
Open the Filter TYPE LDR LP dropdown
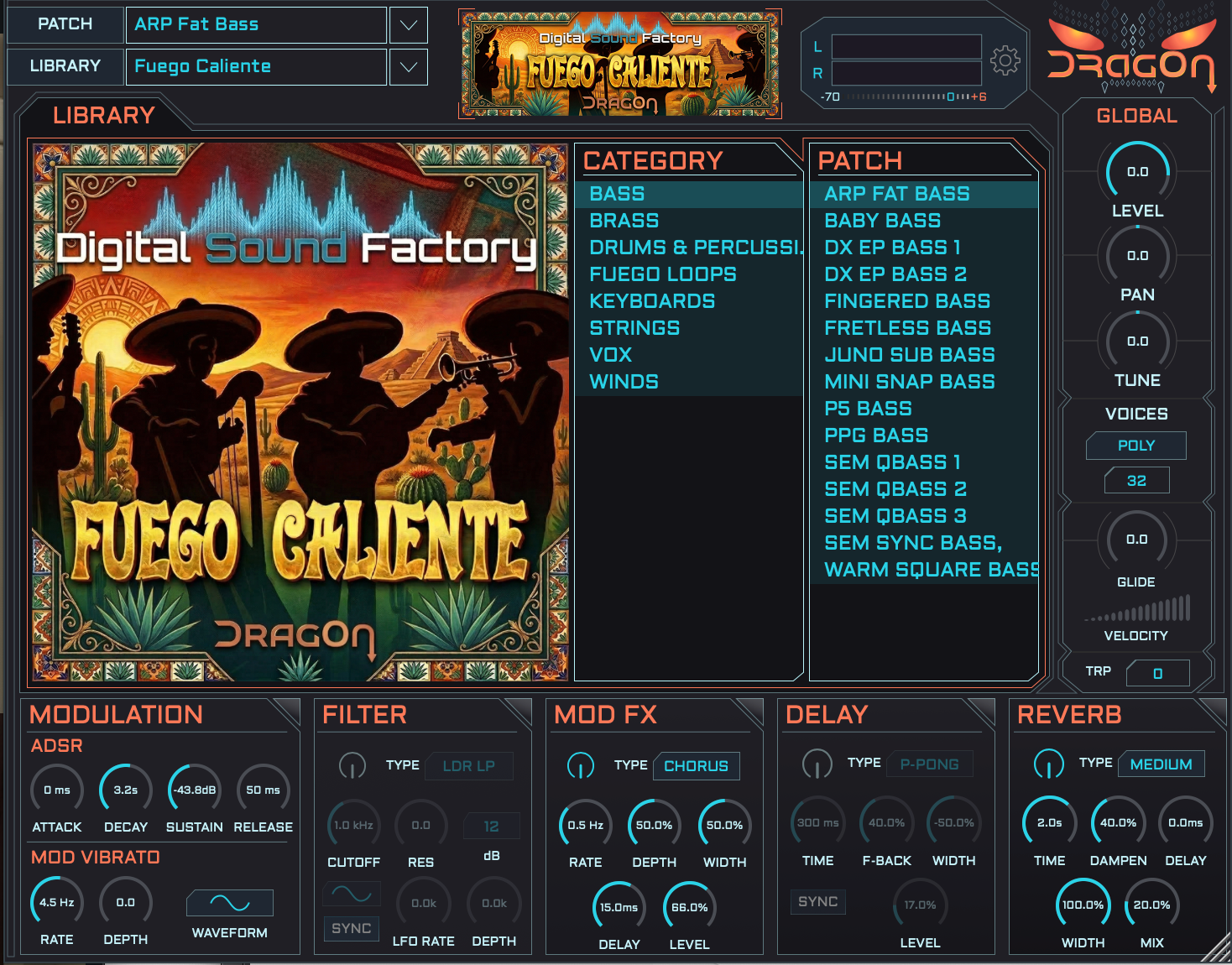(x=469, y=766)
